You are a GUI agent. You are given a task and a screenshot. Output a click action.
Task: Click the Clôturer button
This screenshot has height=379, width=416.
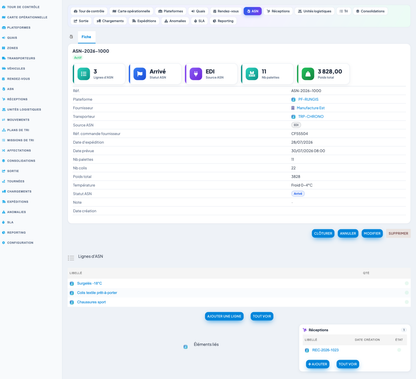[323, 234]
